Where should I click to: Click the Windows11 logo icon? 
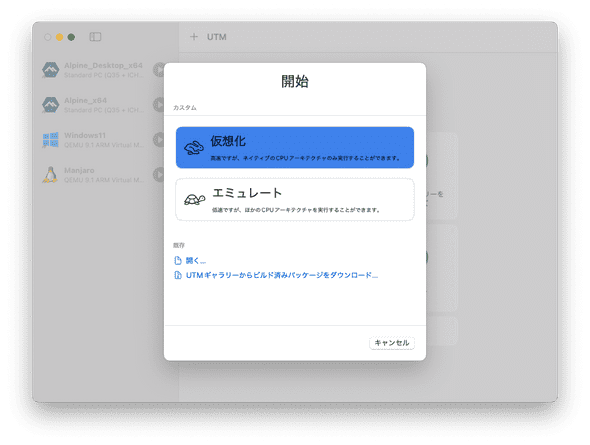(x=50, y=140)
